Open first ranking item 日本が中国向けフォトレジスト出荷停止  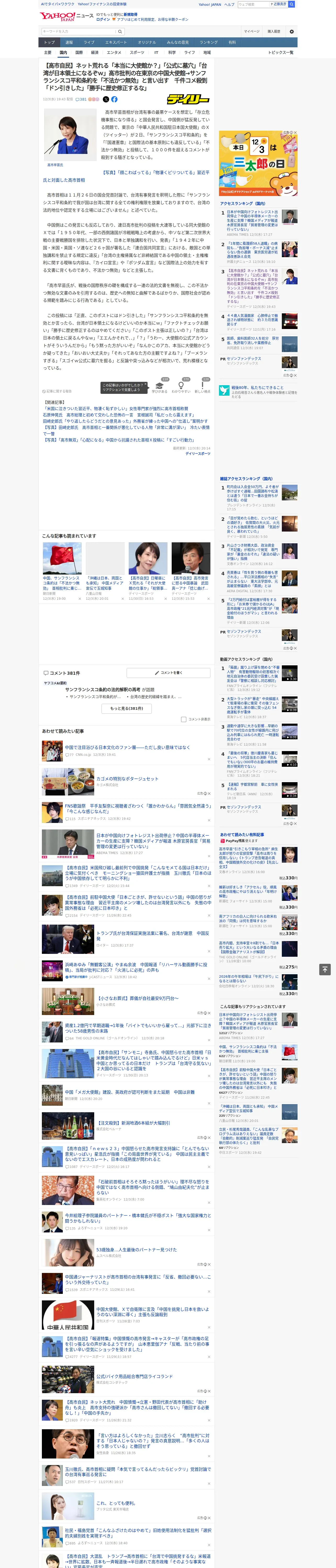[x=253, y=220]
